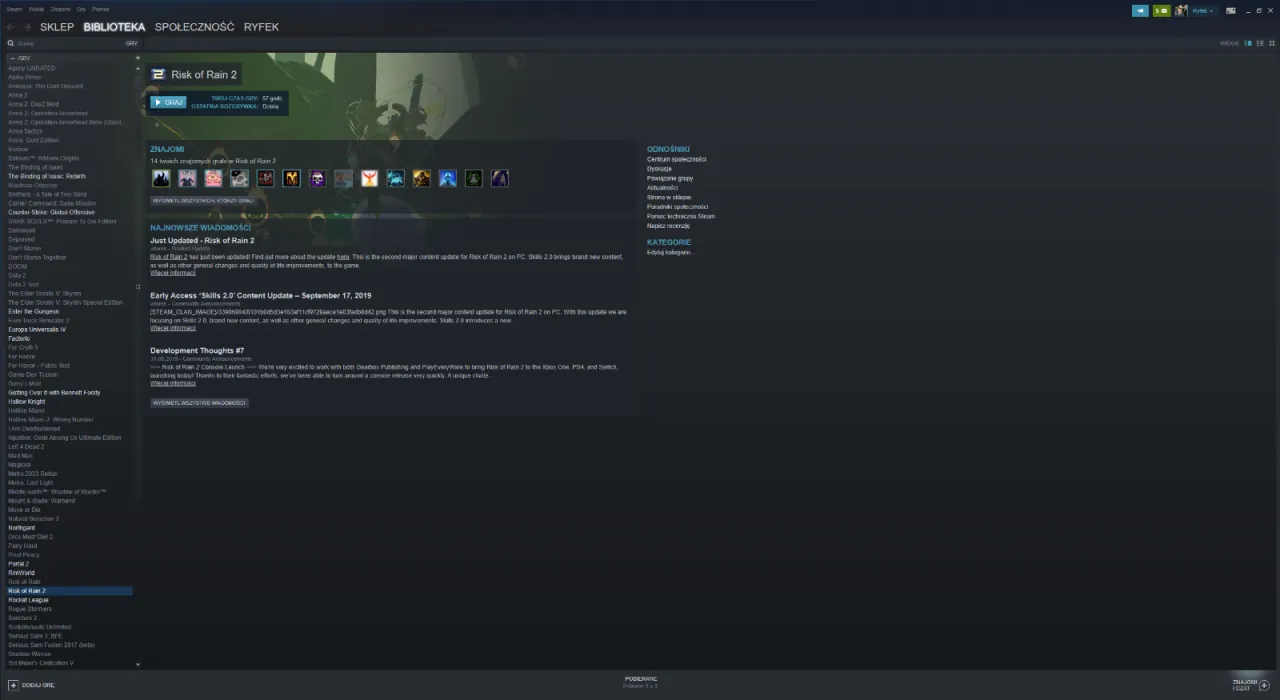Click the GRAJ play button
Screen dimensions: 1280x700
(168, 102)
